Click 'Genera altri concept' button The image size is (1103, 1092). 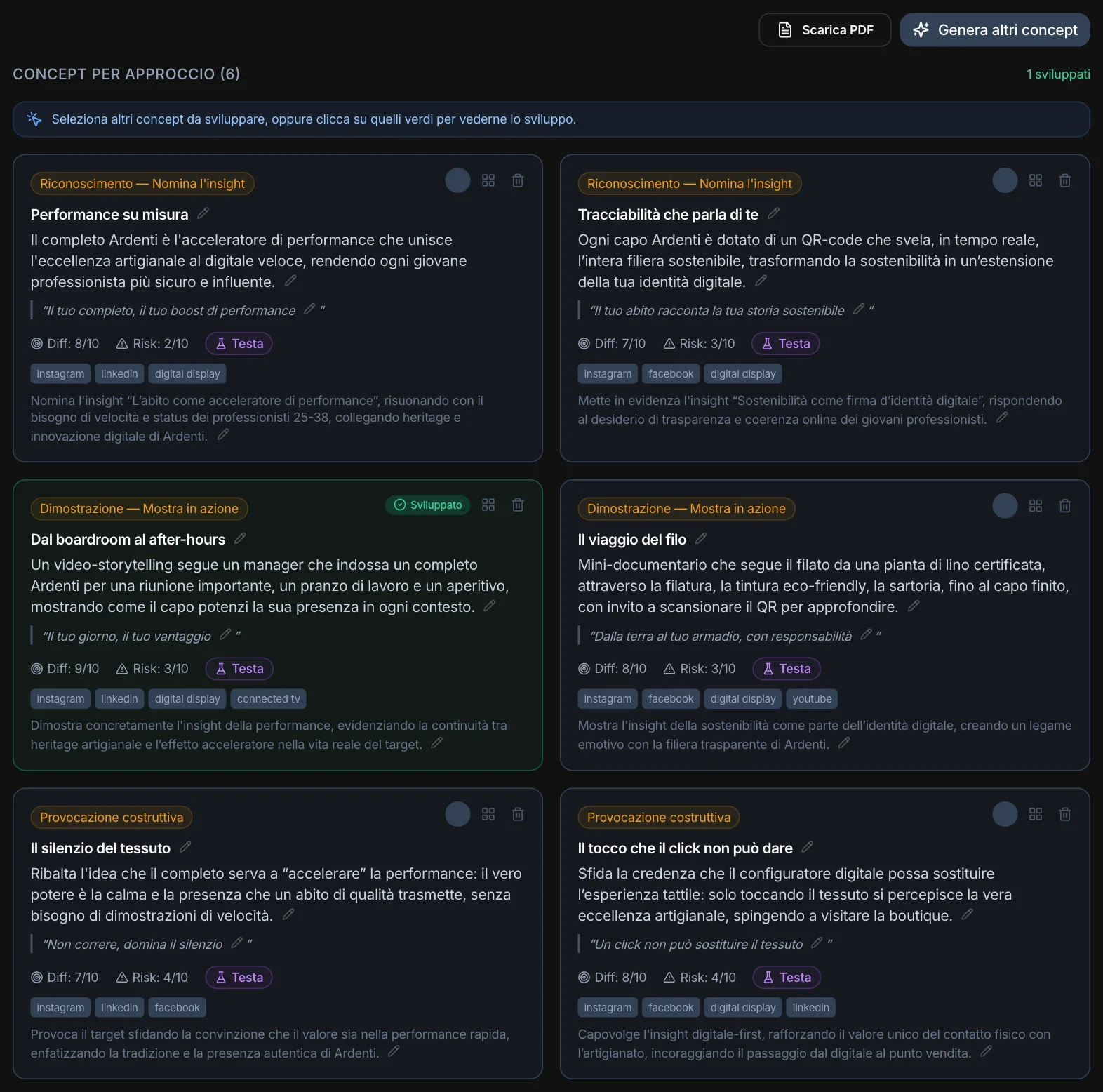click(x=995, y=30)
